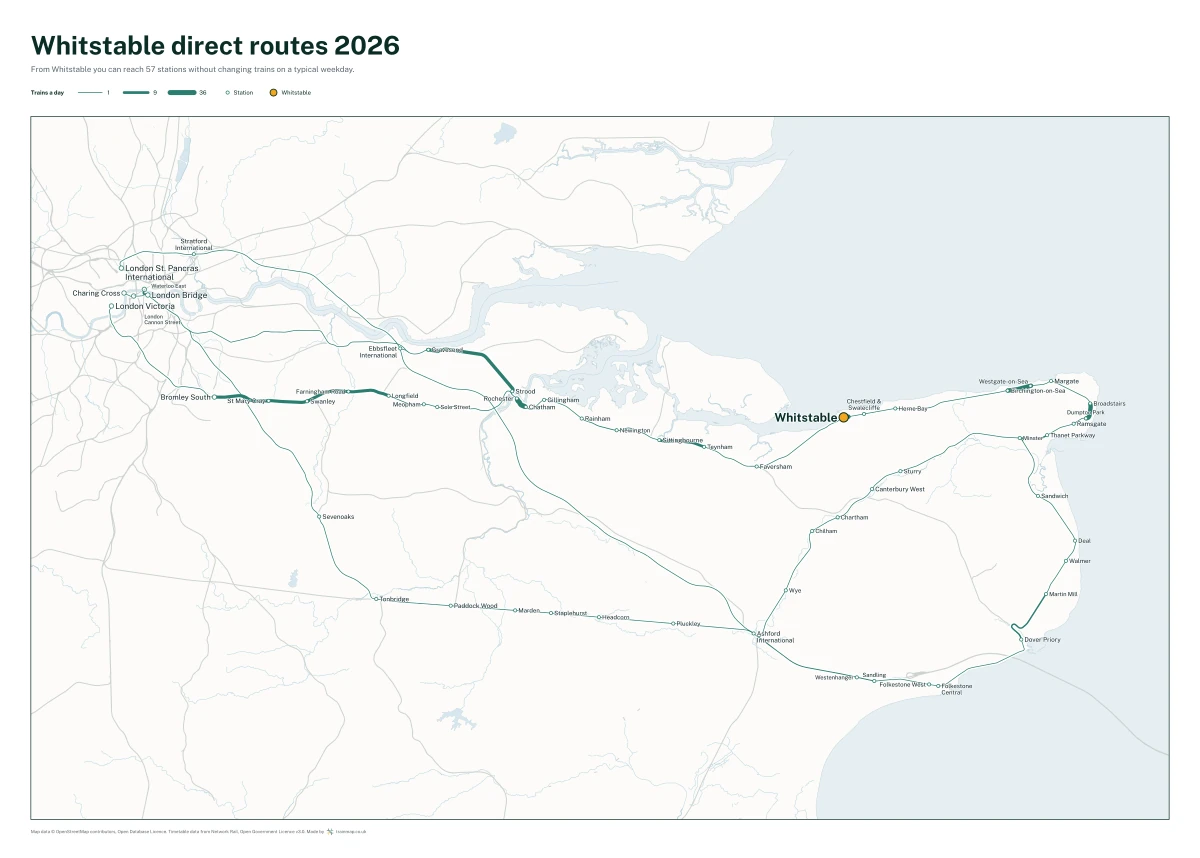Click the Faversham station marker
1200x858 pixels.
[757, 466]
